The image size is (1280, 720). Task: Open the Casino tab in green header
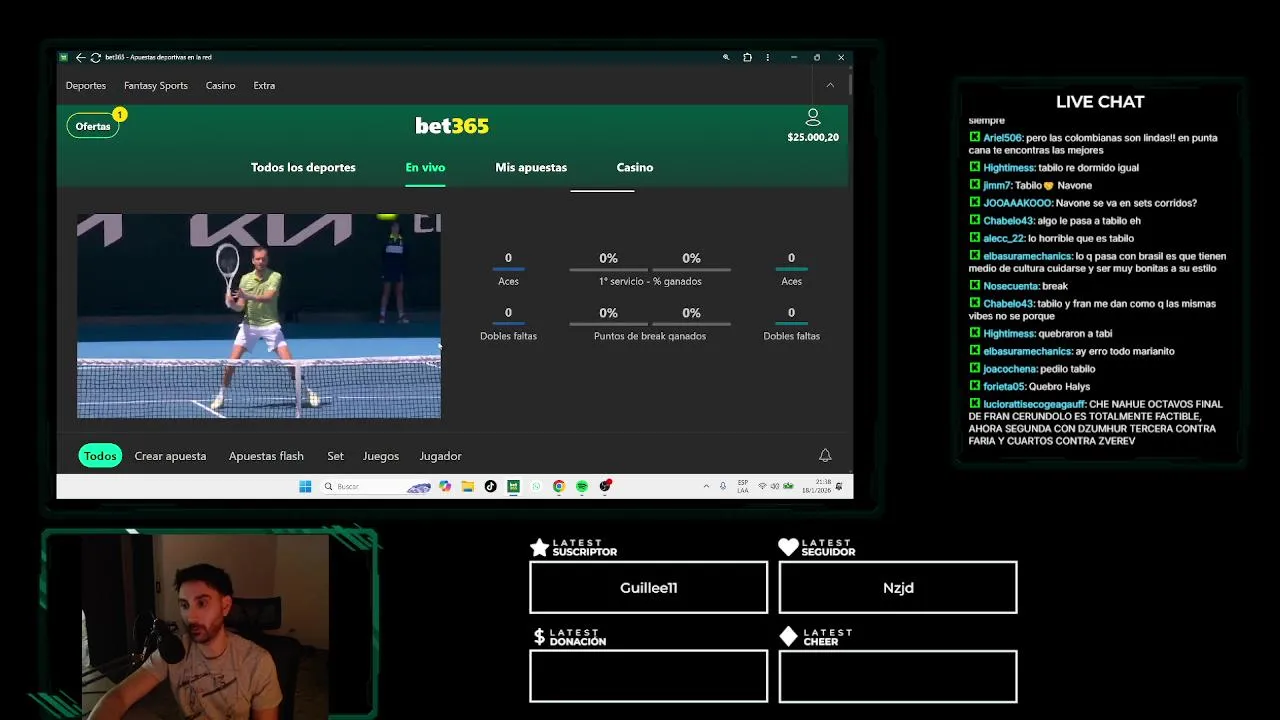click(635, 167)
